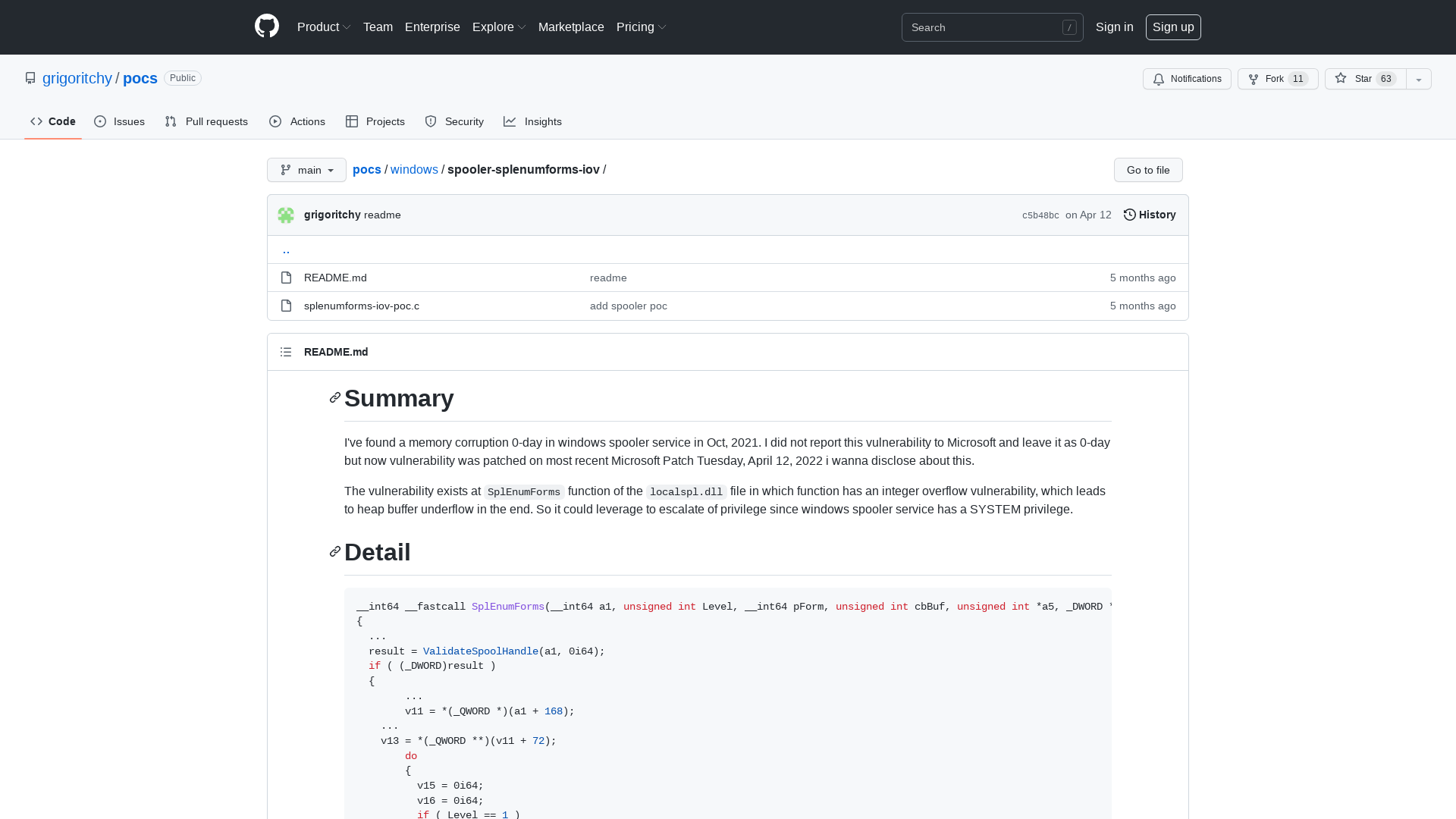Open the splenumforms-iov-poc.c file
1456x819 pixels.
coord(362,306)
